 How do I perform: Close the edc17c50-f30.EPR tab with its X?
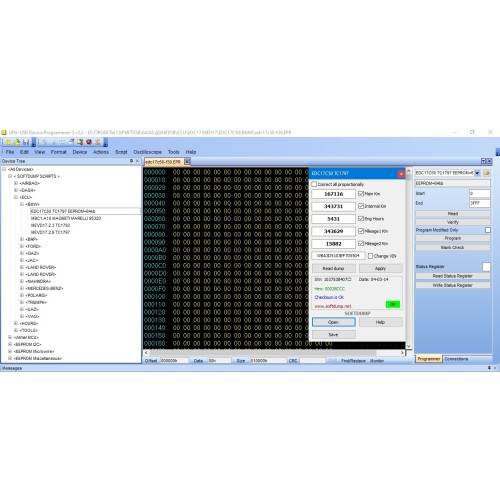click(187, 162)
